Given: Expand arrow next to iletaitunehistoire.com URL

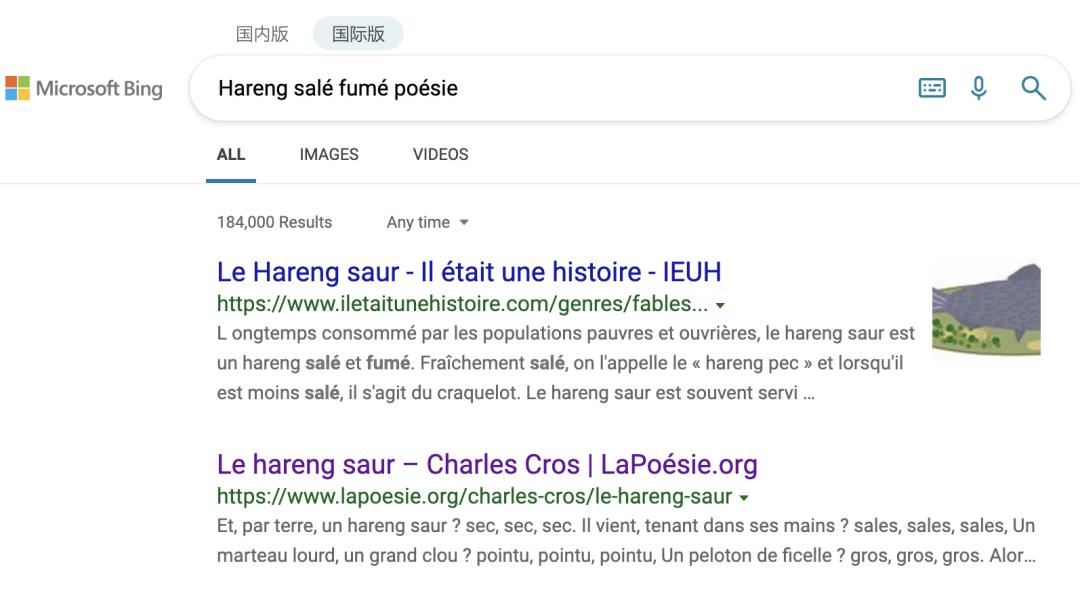Looking at the screenshot, I should click(720, 305).
